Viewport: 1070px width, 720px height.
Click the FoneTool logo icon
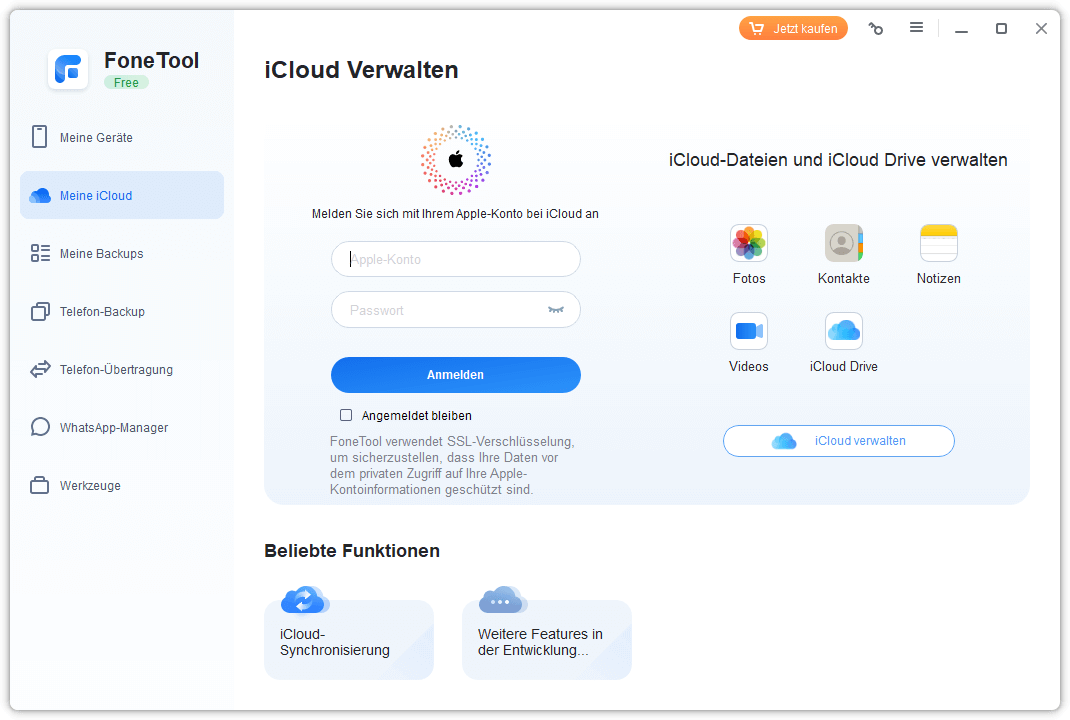[x=68, y=69]
